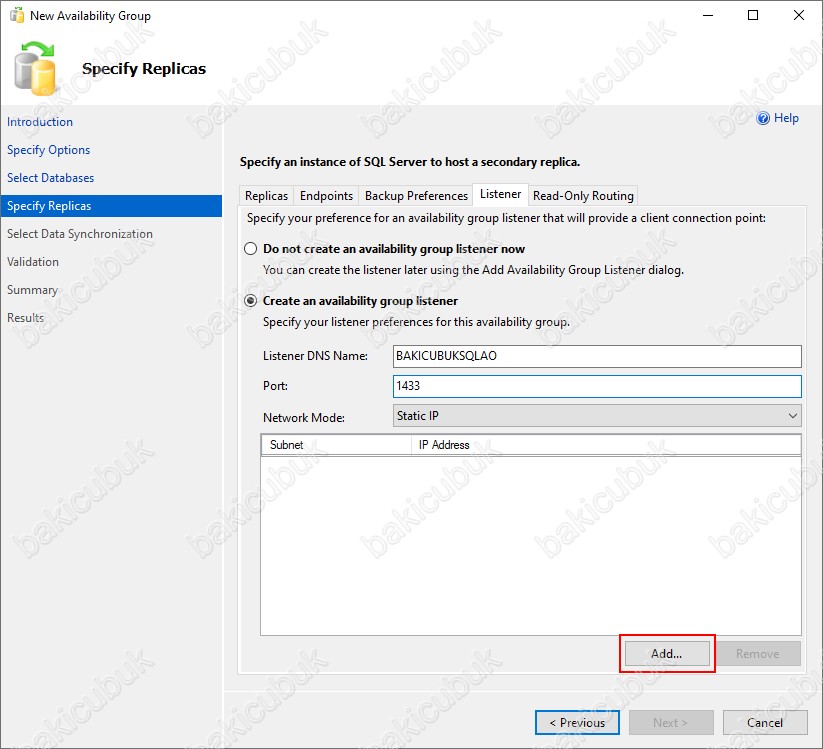Cancel the availability group wizard
Viewport: 823px width, 749px height.
pos(765,723)
